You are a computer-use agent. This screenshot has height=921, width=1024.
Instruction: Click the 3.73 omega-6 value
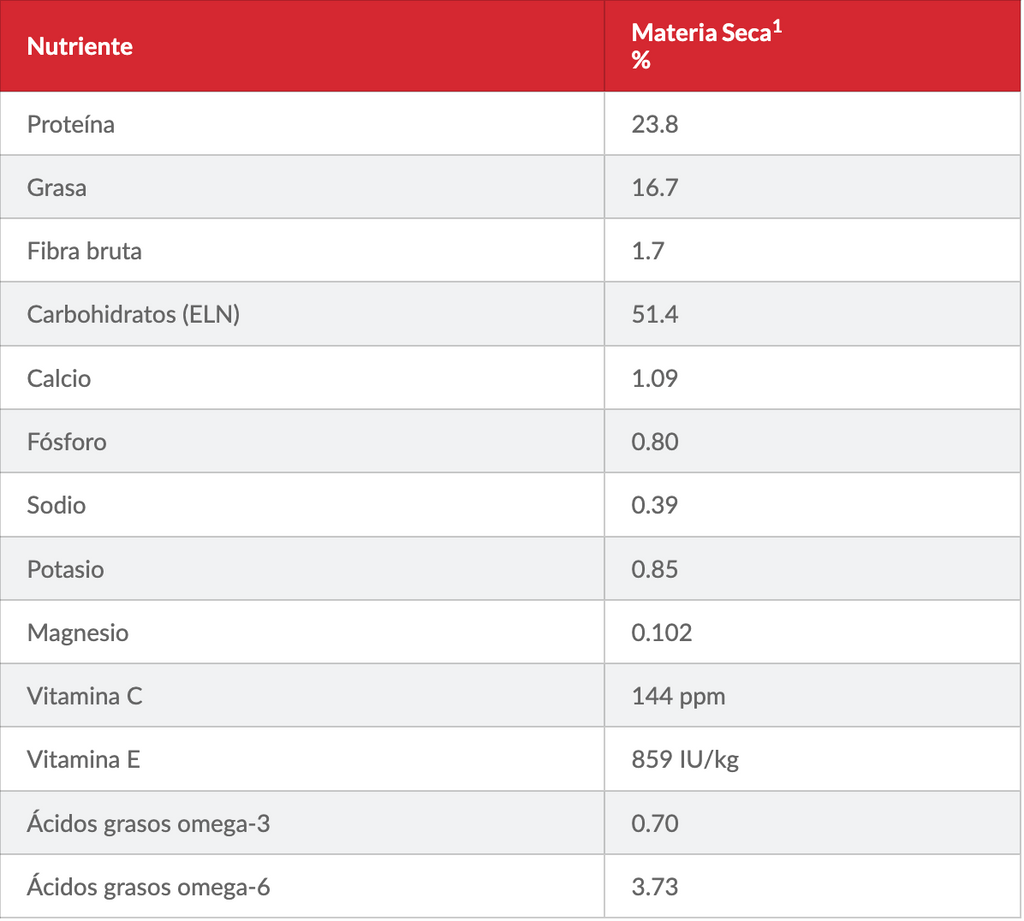[x=655, y=886]
